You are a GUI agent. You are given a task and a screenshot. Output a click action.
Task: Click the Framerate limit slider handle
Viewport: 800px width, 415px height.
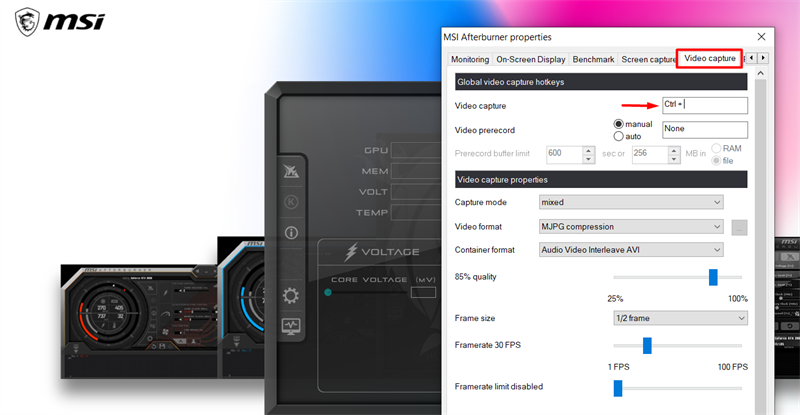pos(618,388)
